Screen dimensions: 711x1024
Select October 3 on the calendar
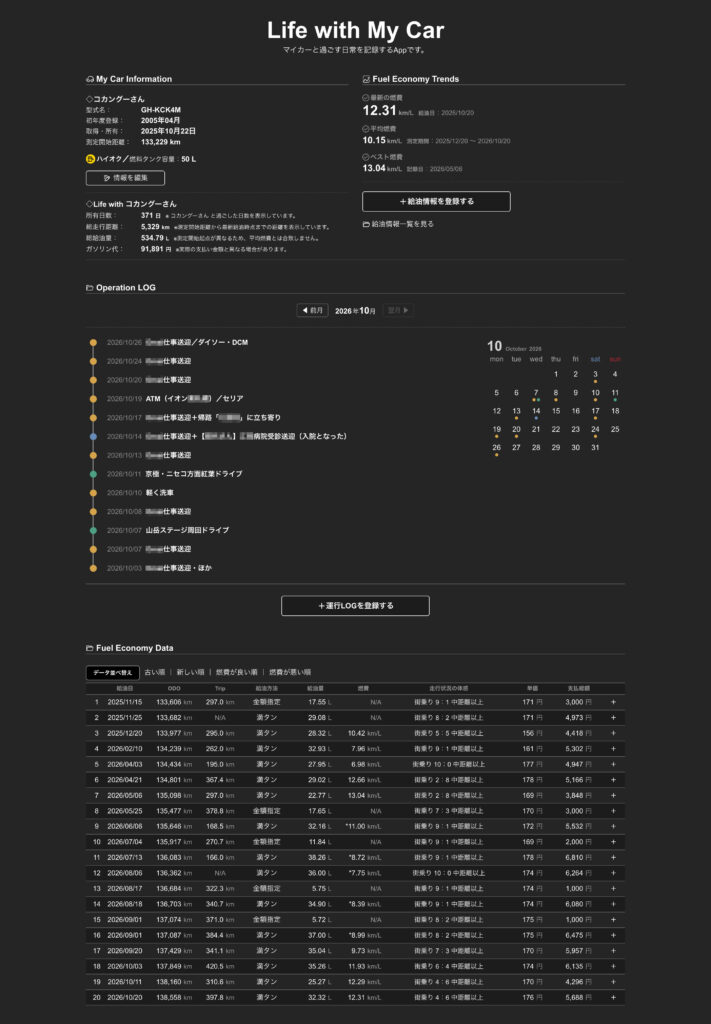click(595, 375)
